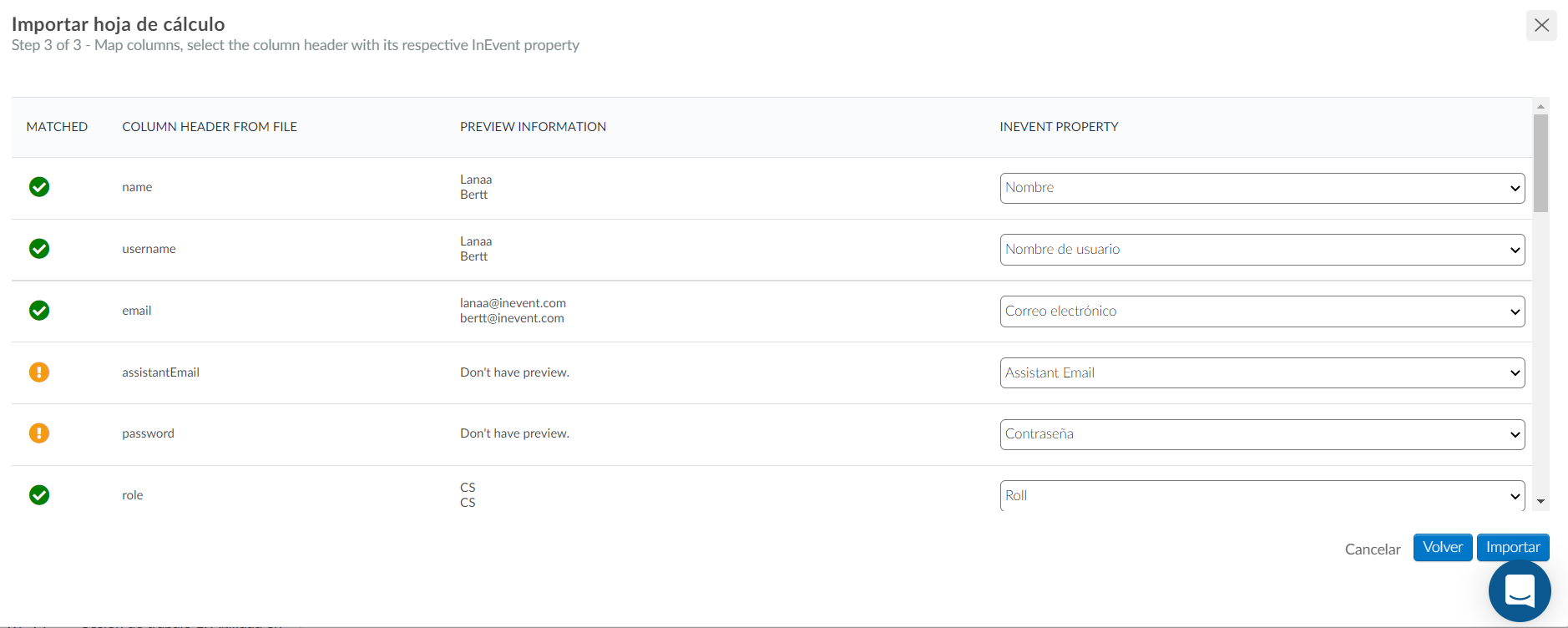Click the COLUMN HEADER FROM FILE heading
Viewport: 1568px width, 628px height.
(x=210, y=127)
